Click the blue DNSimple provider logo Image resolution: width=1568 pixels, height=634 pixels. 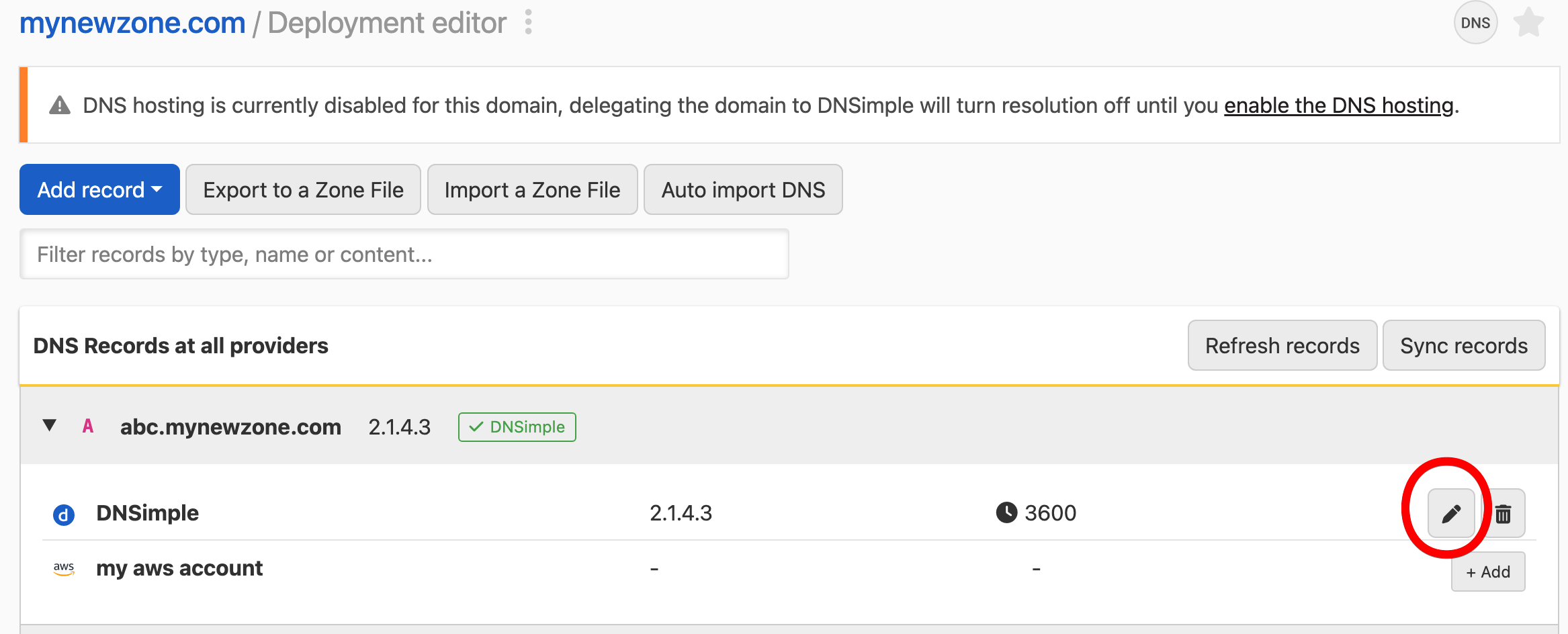64,514
